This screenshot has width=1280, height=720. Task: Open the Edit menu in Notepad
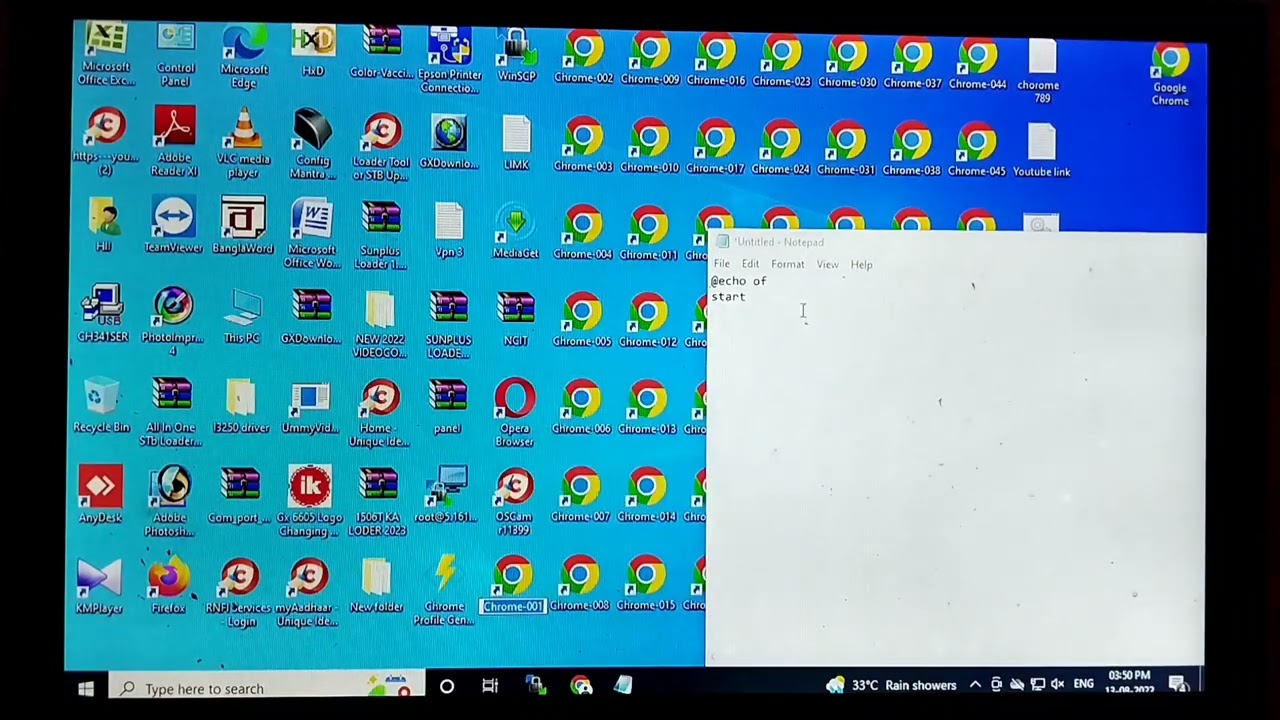coord(750,264)
